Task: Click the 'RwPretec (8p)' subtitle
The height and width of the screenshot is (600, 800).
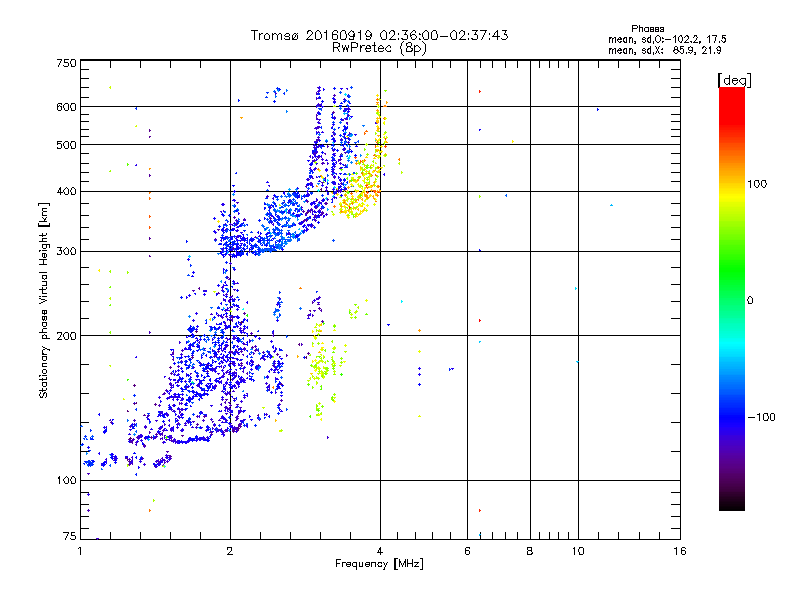Action: [x=379, y=48]
